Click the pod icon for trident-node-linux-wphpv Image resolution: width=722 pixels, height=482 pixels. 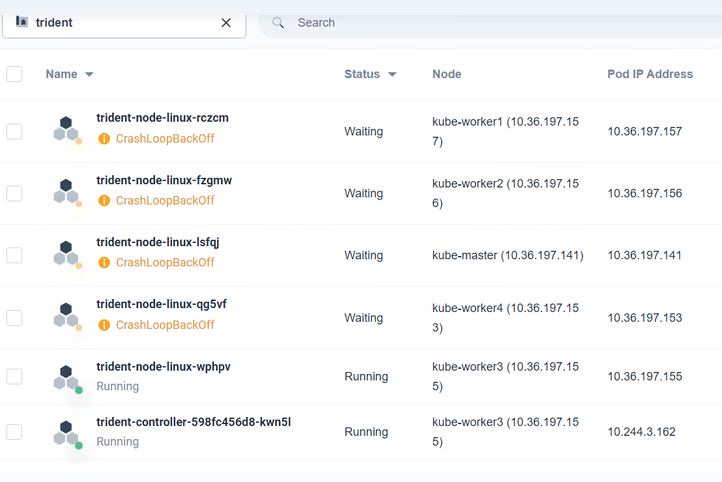coord(66,378)
